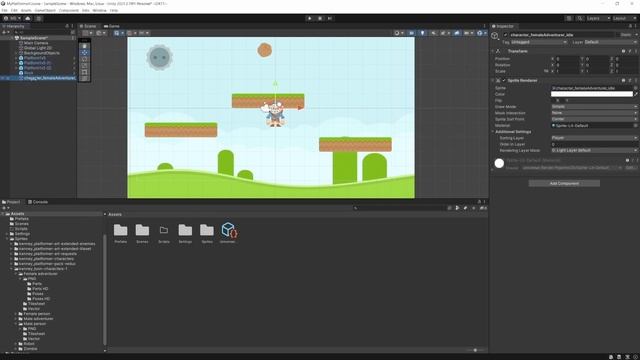The height and width of the screenshot is (360, 640).
Task: Open the GameObject menu
Action: (x=45, y=10)
